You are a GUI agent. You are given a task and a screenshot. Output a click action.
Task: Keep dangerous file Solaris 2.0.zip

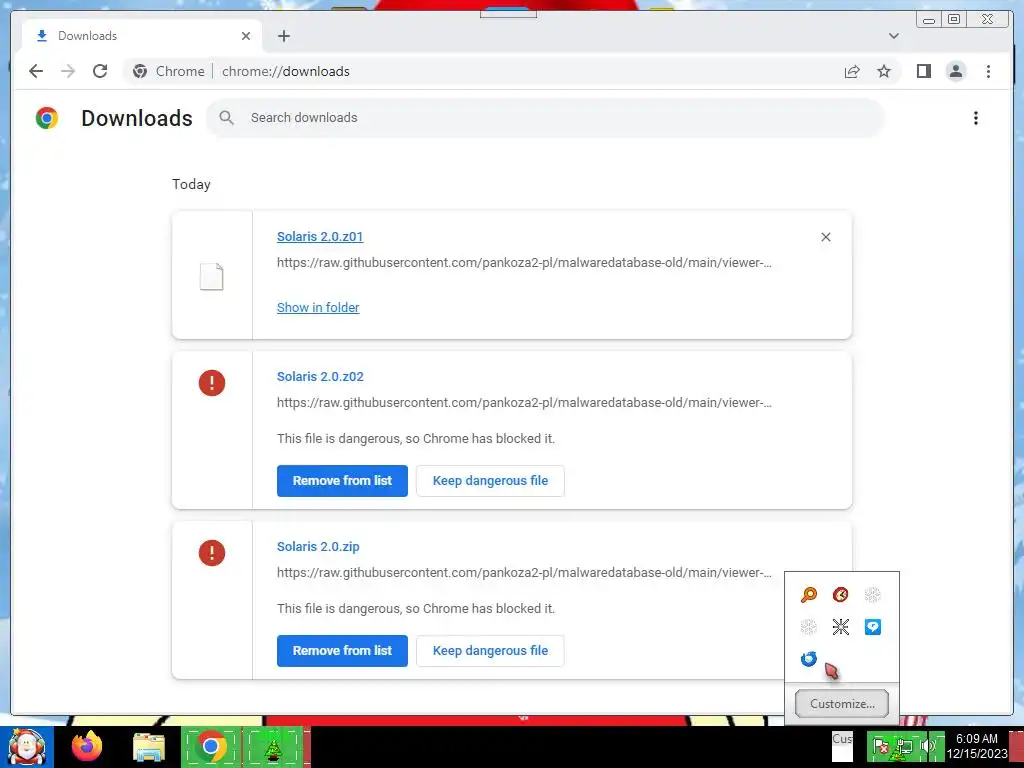(490, 650)
